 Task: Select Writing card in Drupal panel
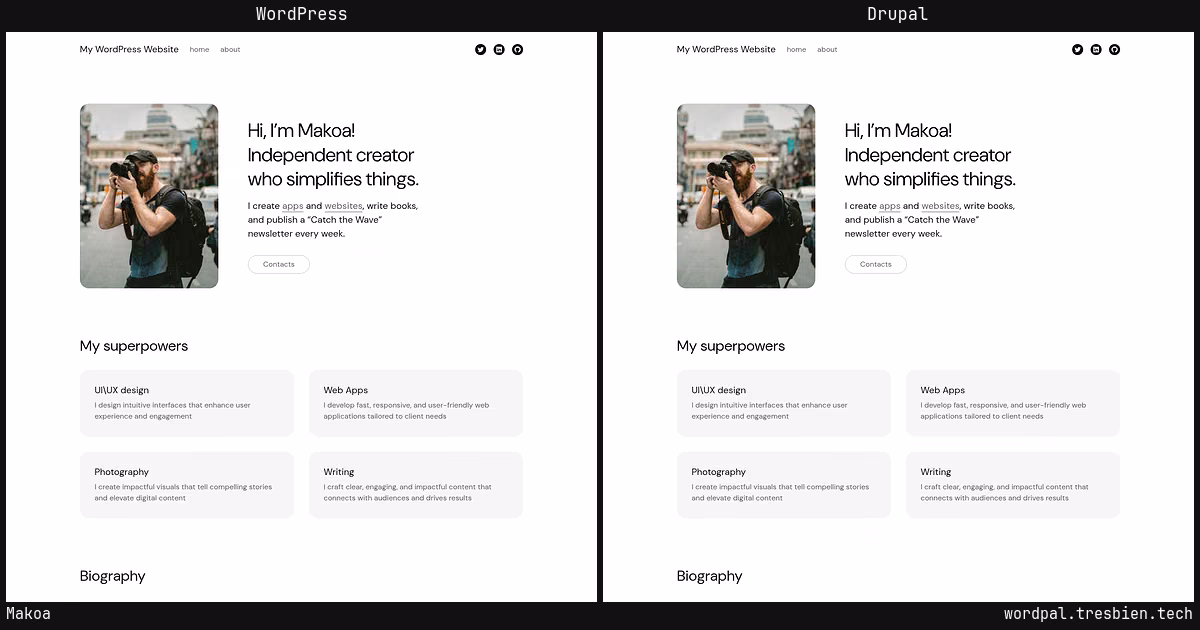pos(1013,485)
